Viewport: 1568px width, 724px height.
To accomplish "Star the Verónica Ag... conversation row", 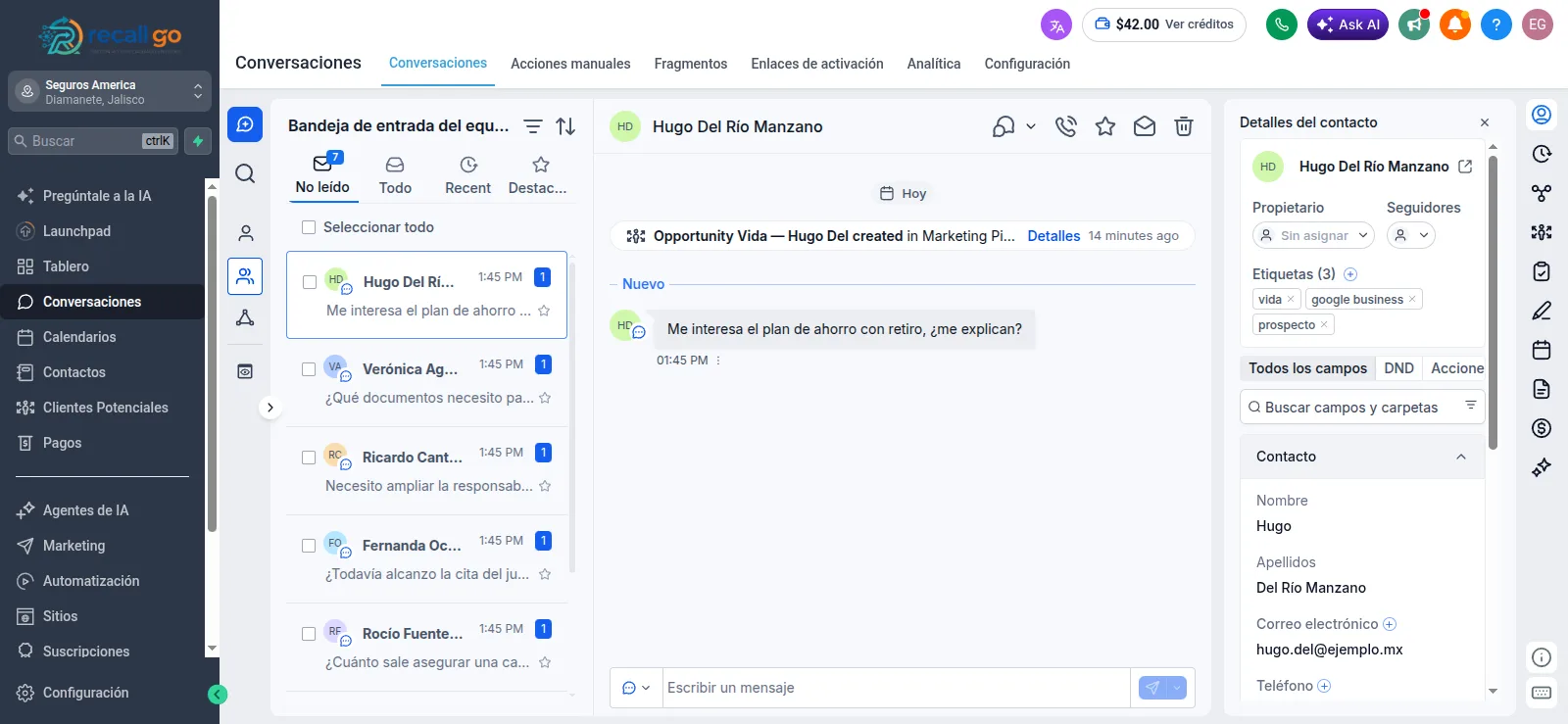I will 545,398.
